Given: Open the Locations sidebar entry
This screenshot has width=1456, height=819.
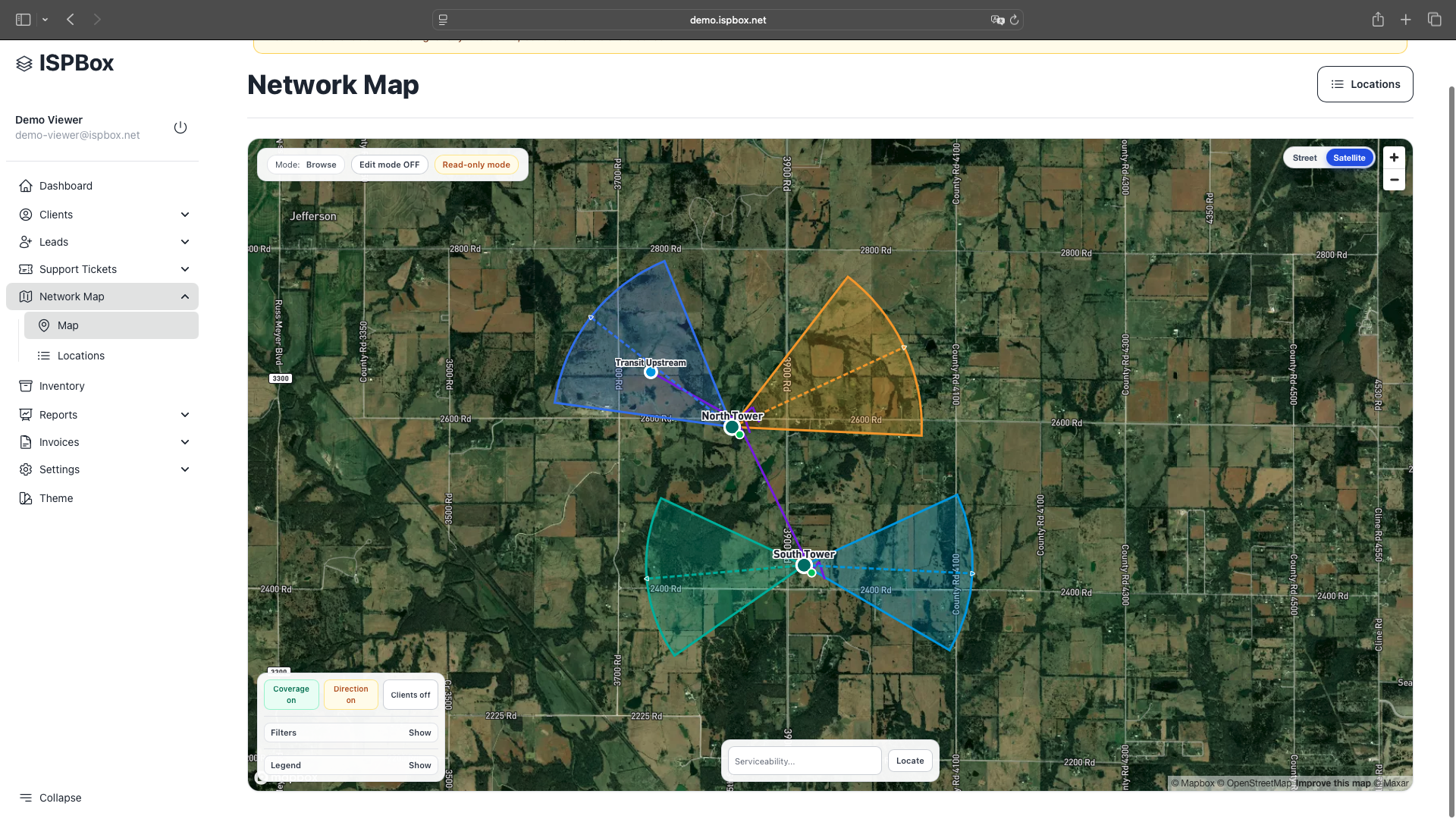Looking at the screenshot, I should (81, 355).
